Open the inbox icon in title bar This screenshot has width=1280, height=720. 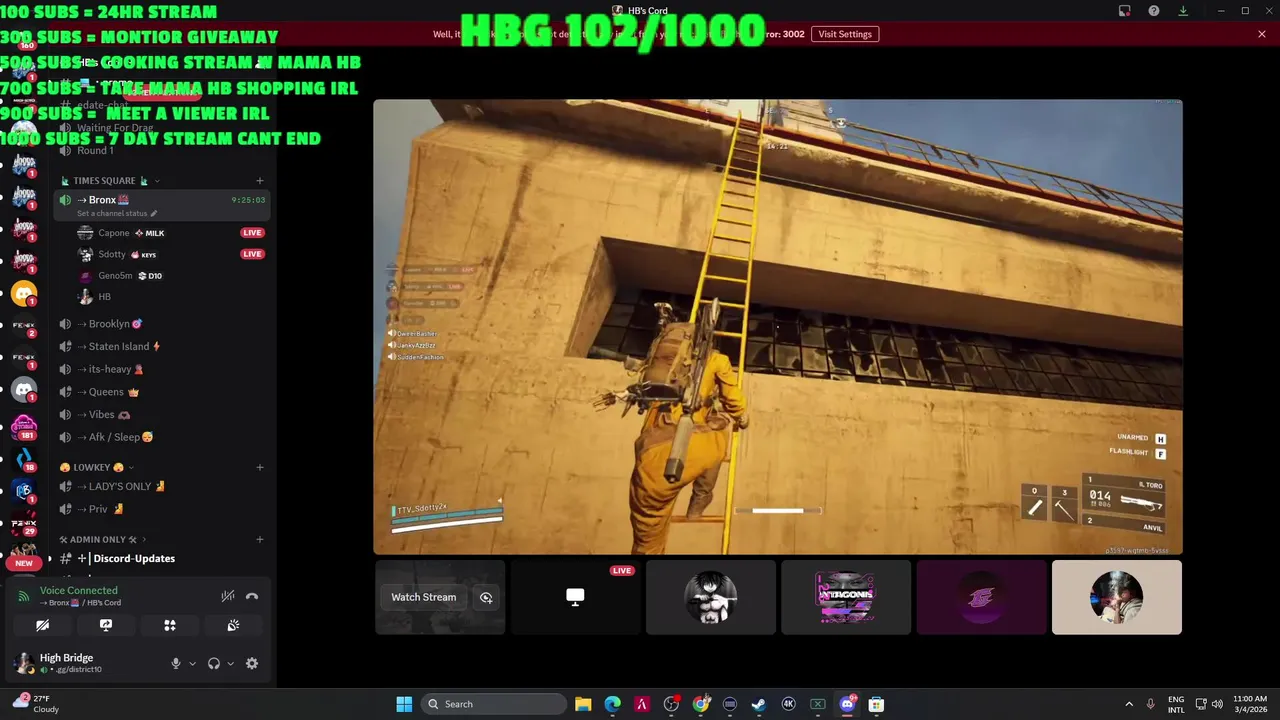tap(1124, 11)
